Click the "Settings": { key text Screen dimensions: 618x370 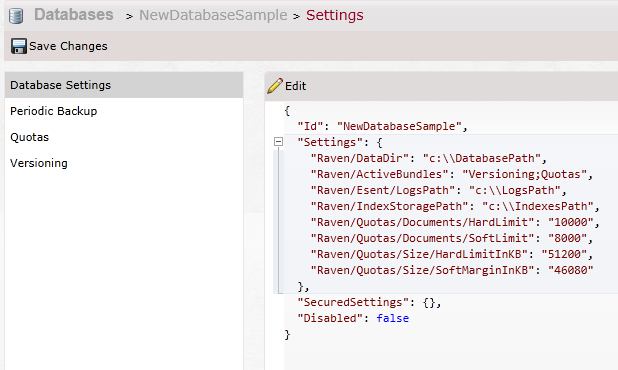(x=340, y=142)
